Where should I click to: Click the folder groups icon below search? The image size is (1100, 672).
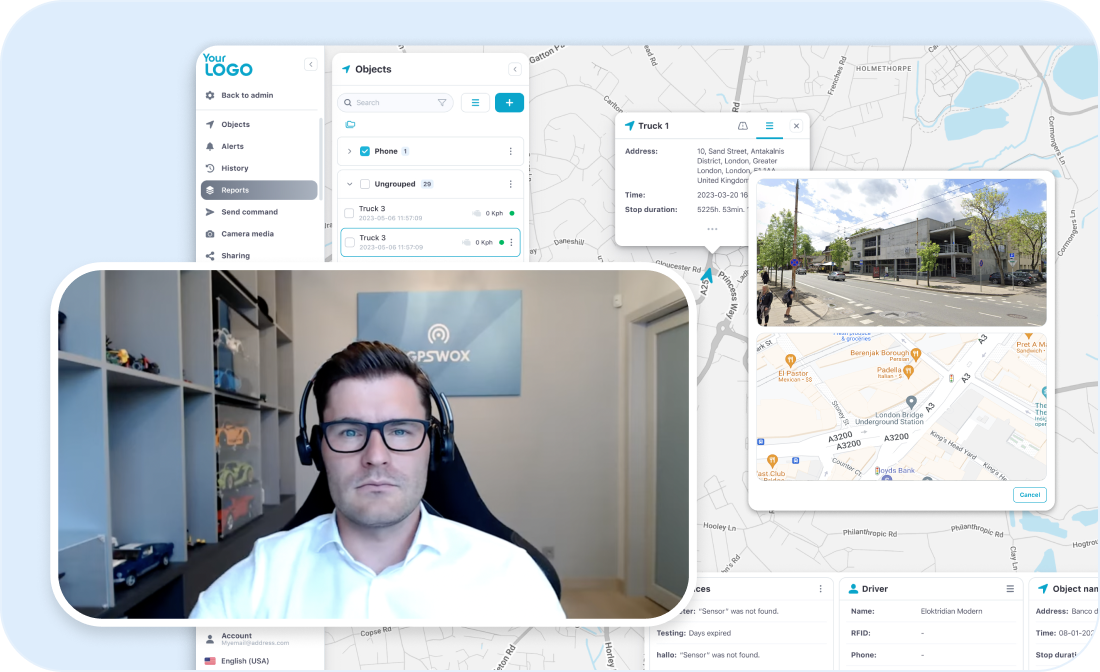(350, 125)
